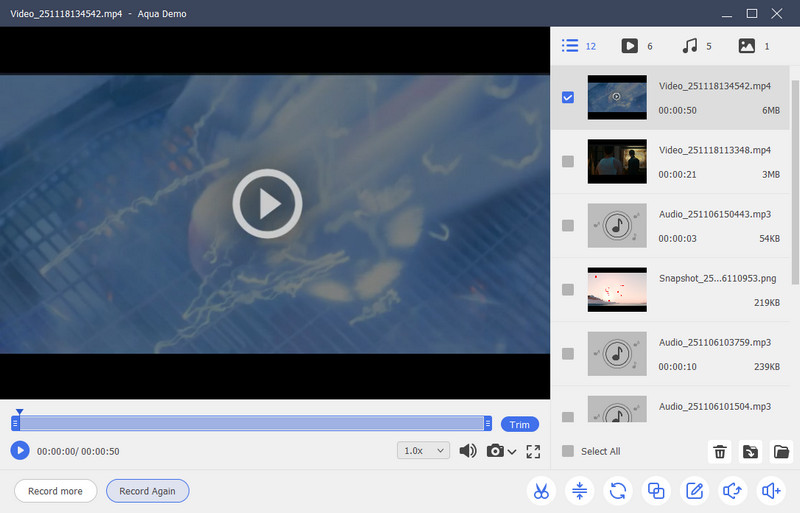The width and height of the screenshot is (800, 513).
Task: Click the middle of the trim timeline bar
Action: tap(252, 423)
